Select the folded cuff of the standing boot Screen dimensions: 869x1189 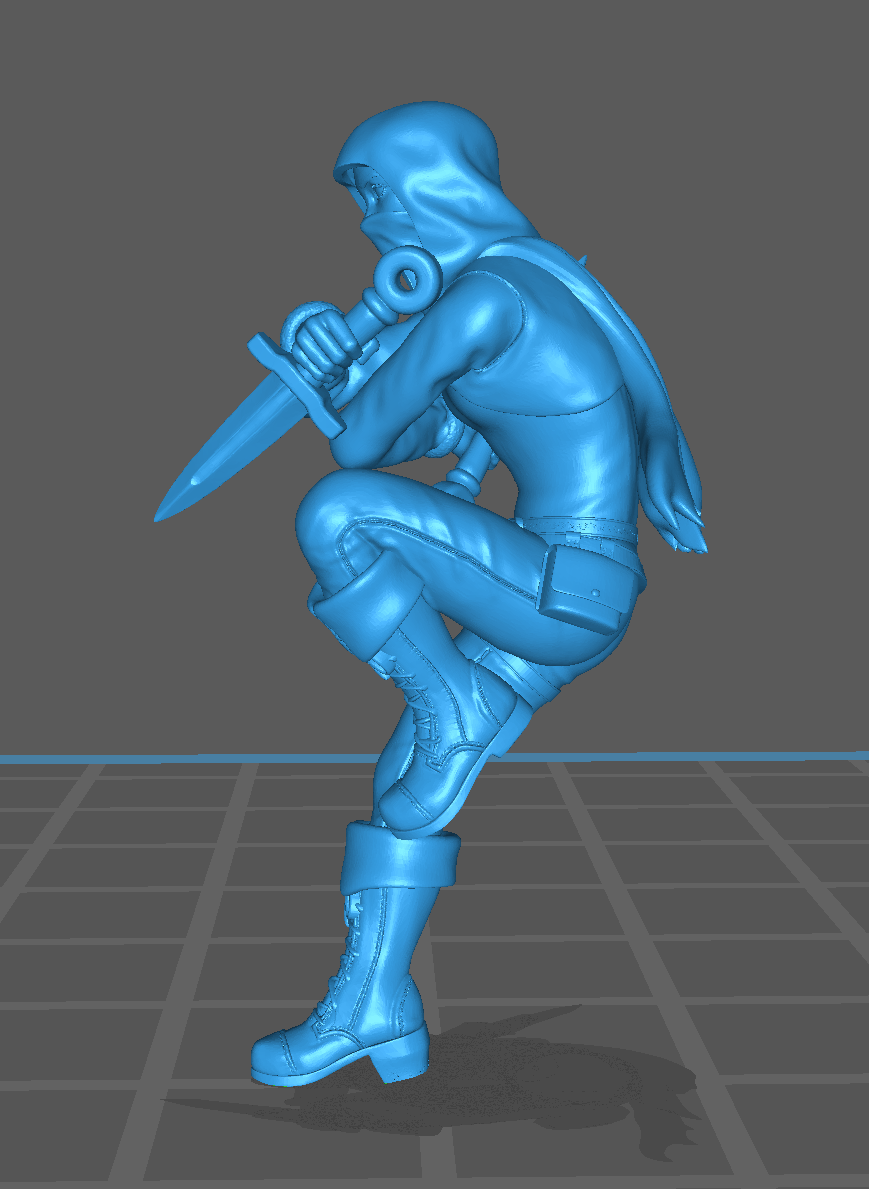(x=400, y=860)
